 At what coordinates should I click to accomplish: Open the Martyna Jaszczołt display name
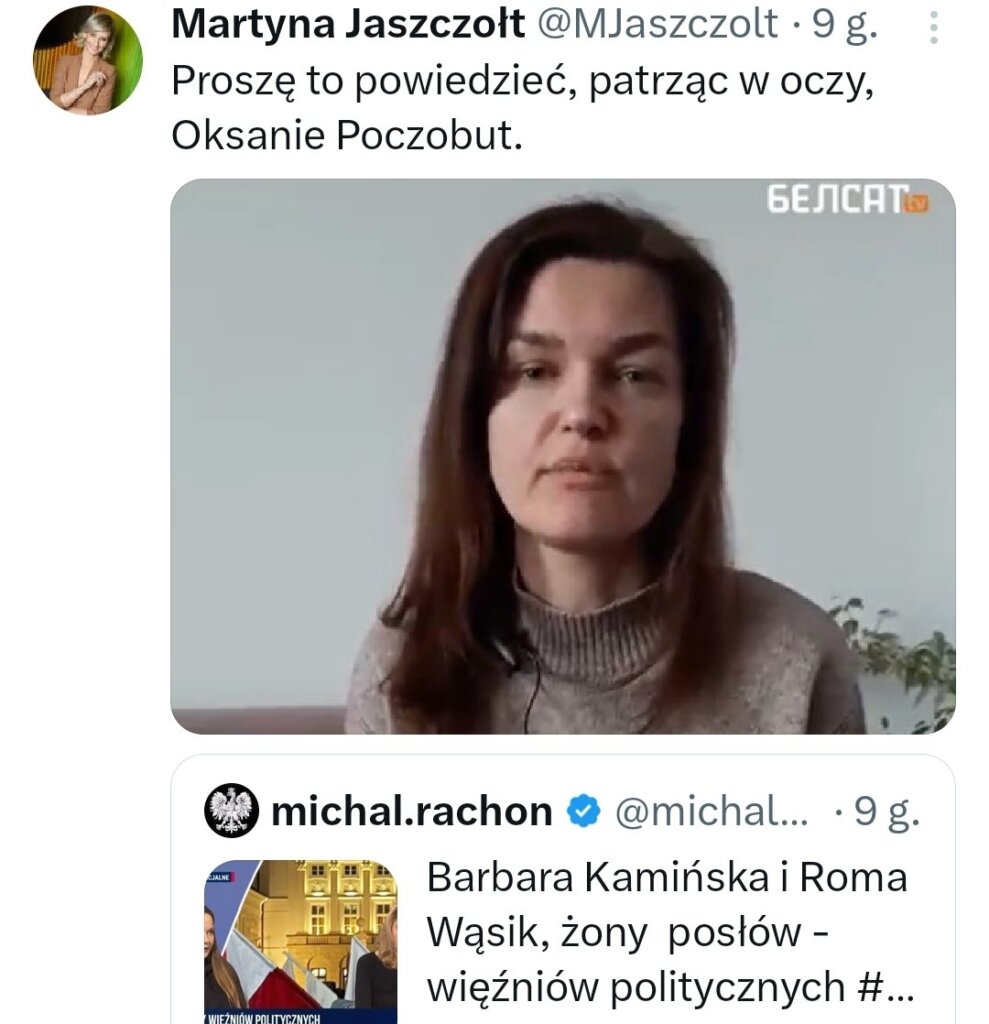point(348,26)
